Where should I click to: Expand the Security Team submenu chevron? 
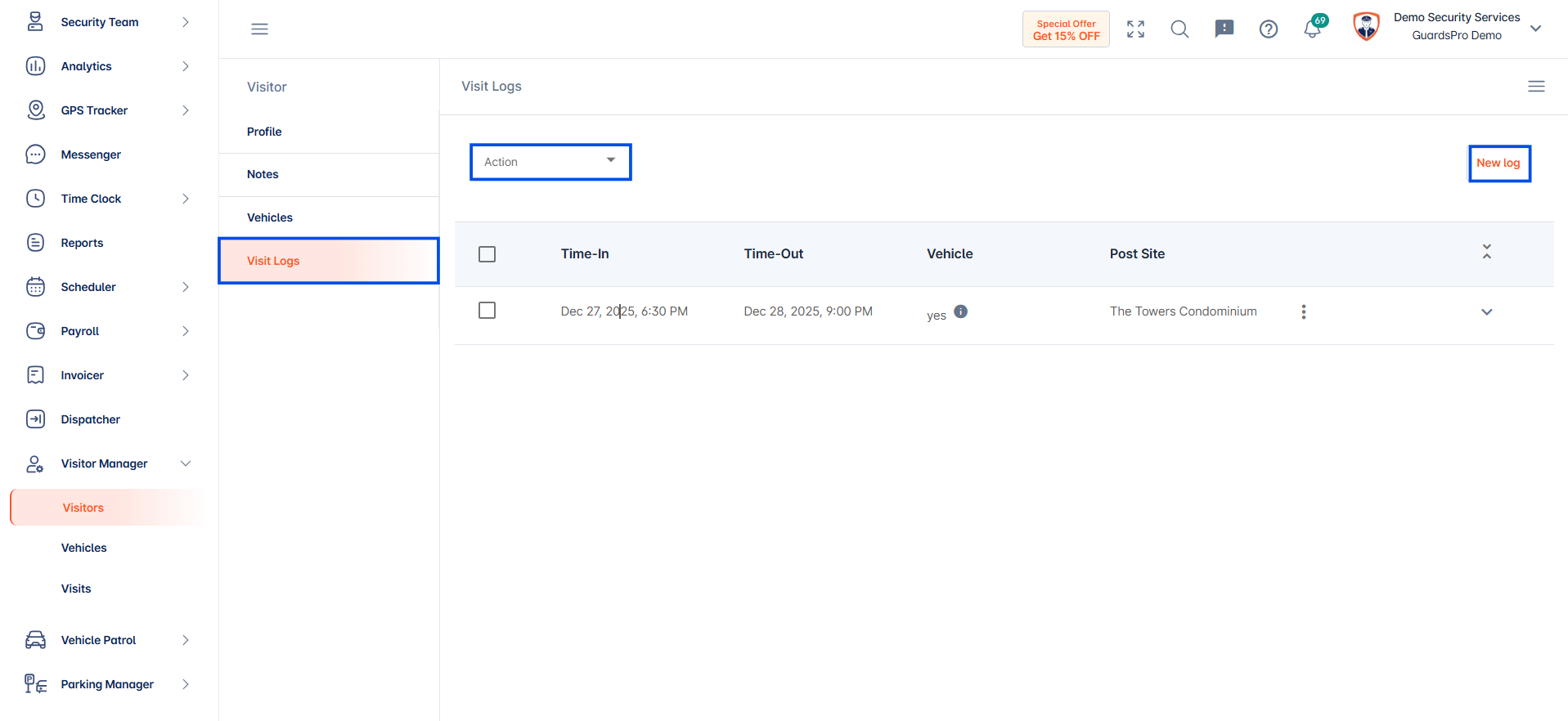click(x=186, y=22)
